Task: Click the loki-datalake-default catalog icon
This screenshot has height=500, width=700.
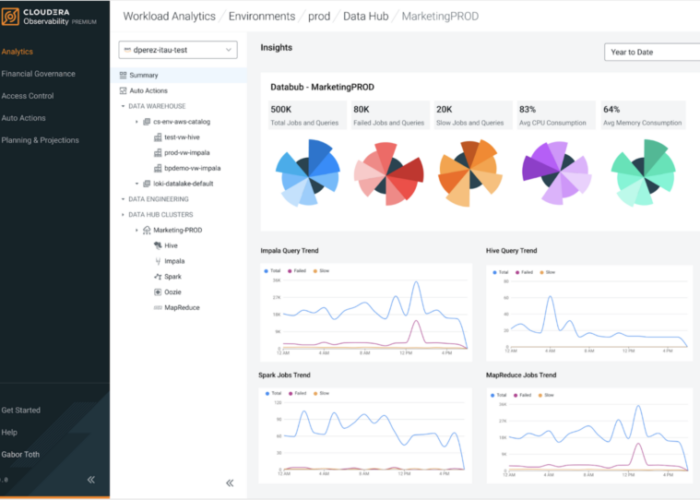Action: tap(146, 183)
